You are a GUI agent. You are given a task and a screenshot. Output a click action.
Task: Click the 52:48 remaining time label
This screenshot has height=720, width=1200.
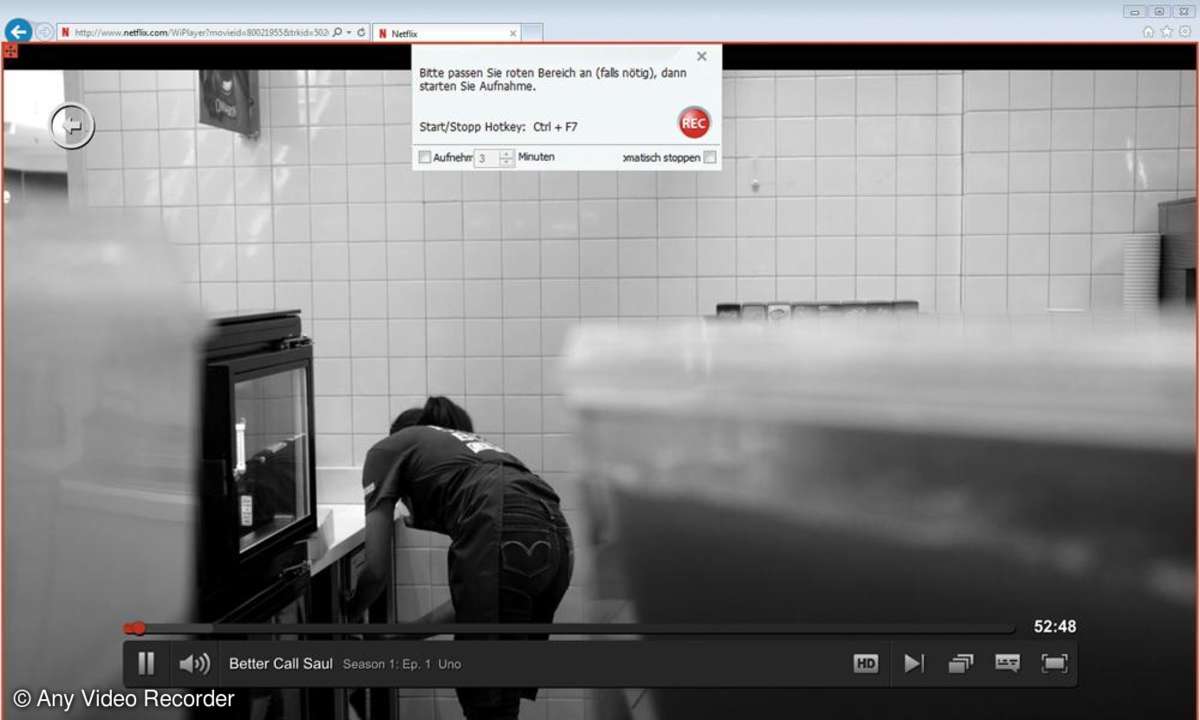click(x=1055, y=627)
